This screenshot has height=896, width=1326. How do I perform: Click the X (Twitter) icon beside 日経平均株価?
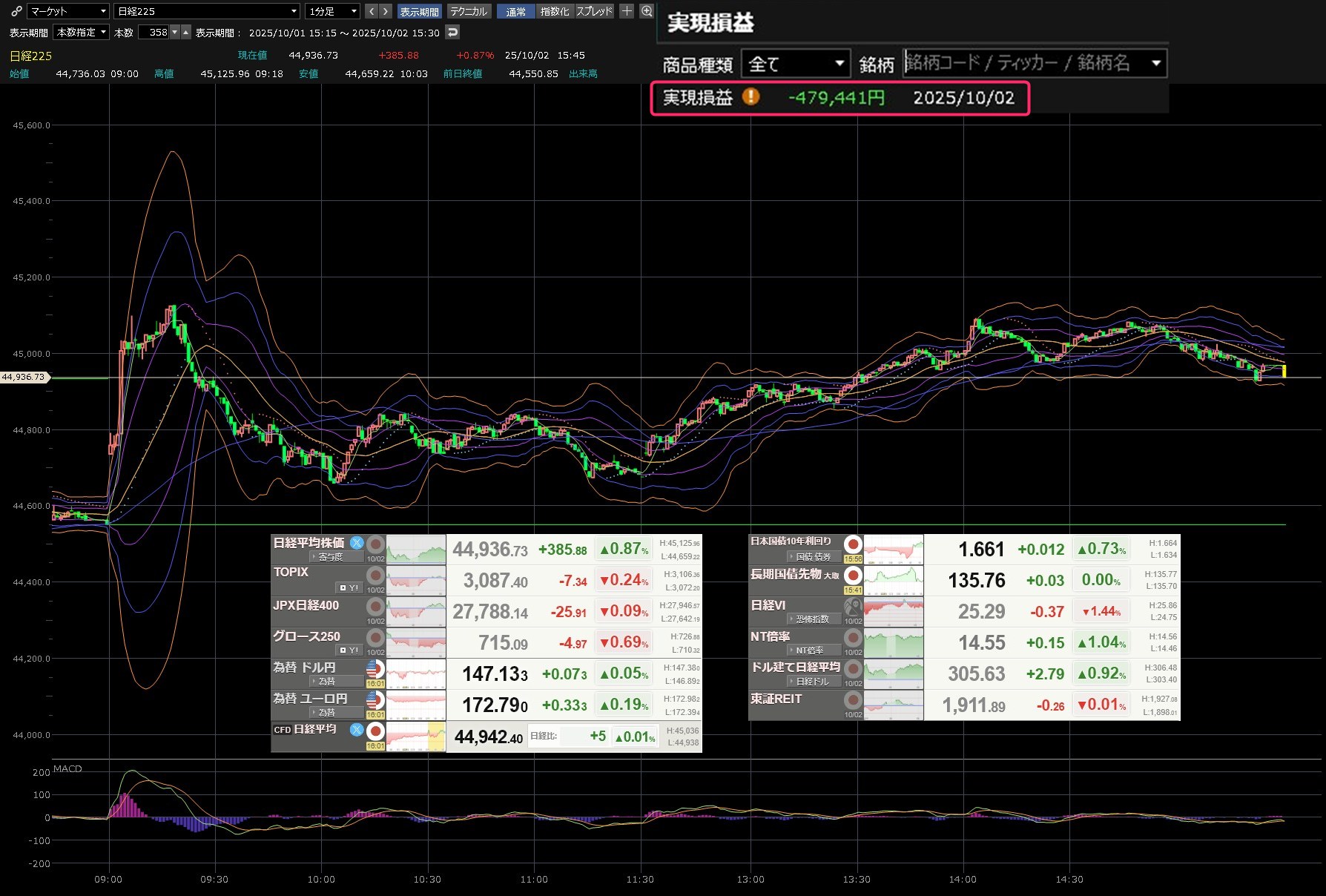(357, 543)
